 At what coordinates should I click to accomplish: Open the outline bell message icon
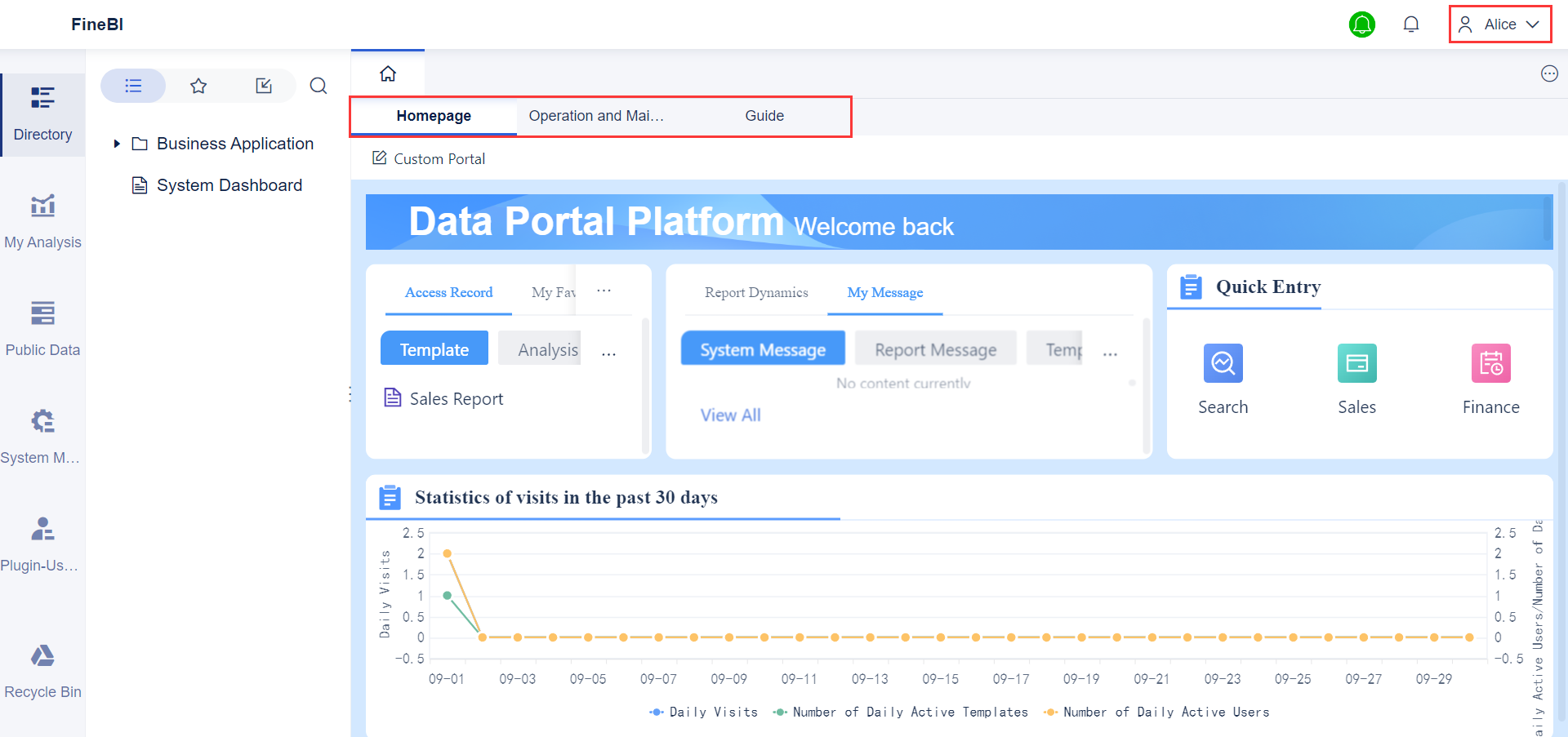[x=1411, y=24]
